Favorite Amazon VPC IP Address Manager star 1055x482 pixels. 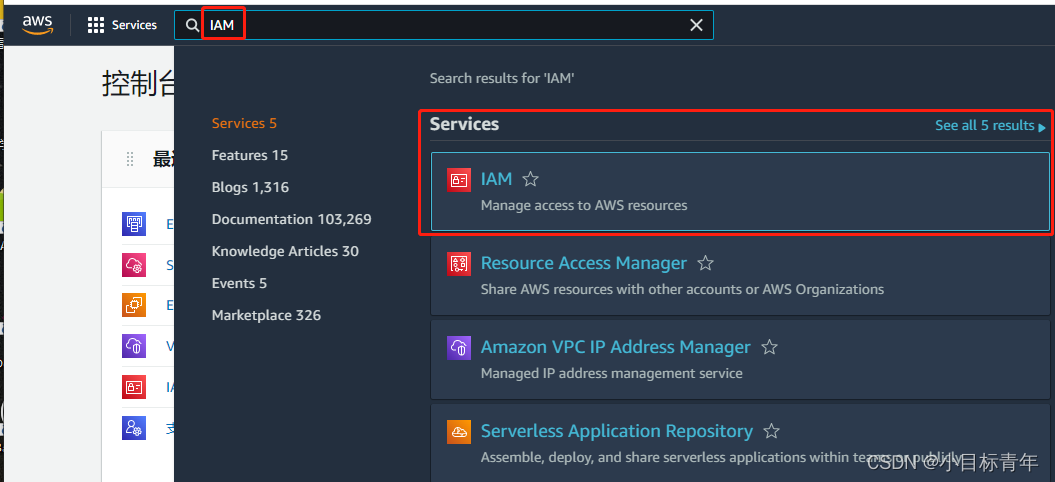pyautogui.click(x=769, y=347)
